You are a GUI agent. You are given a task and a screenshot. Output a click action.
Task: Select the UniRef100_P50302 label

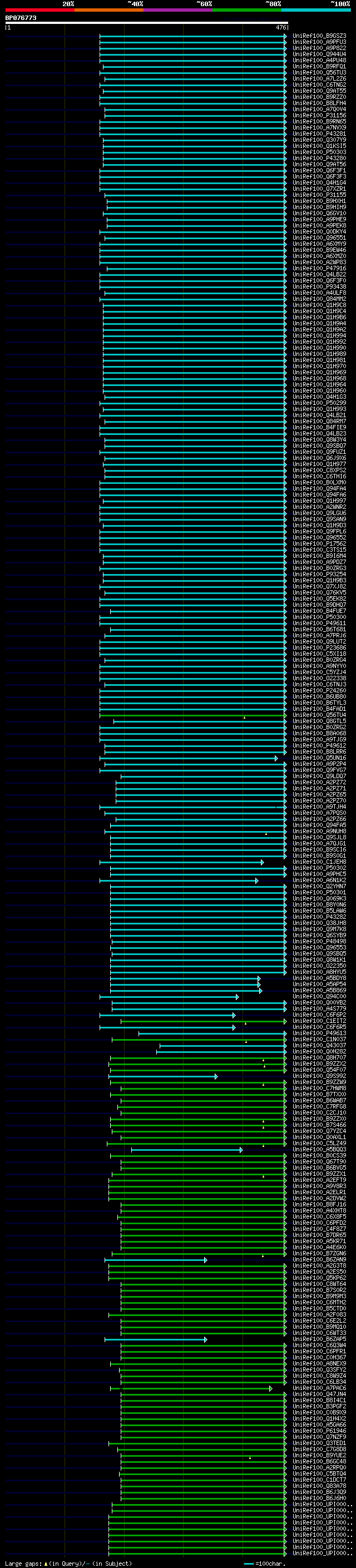coord(319,868)
